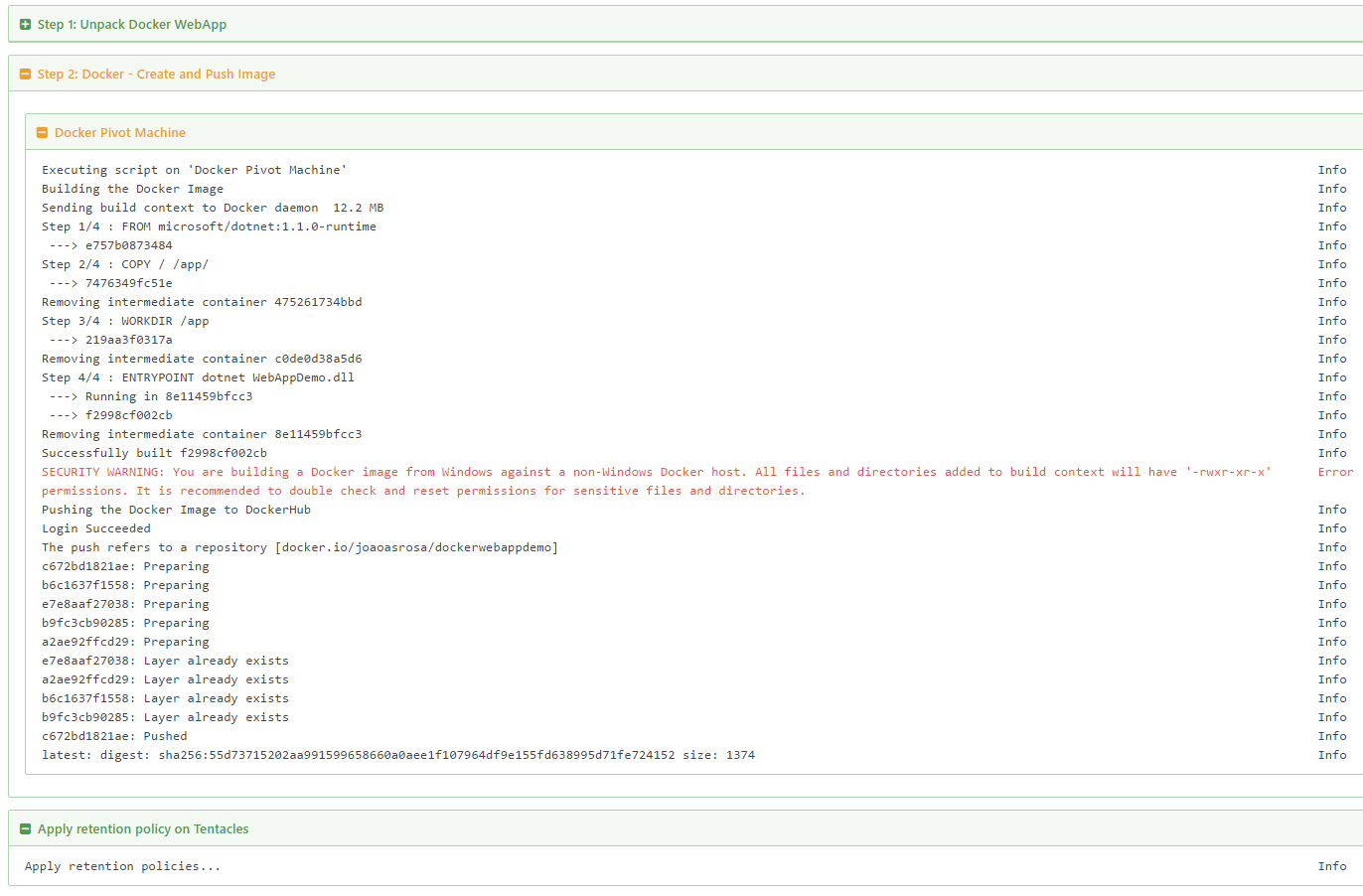Select 'b6c1637f1558: Layer already exists' line

[165, 698]
